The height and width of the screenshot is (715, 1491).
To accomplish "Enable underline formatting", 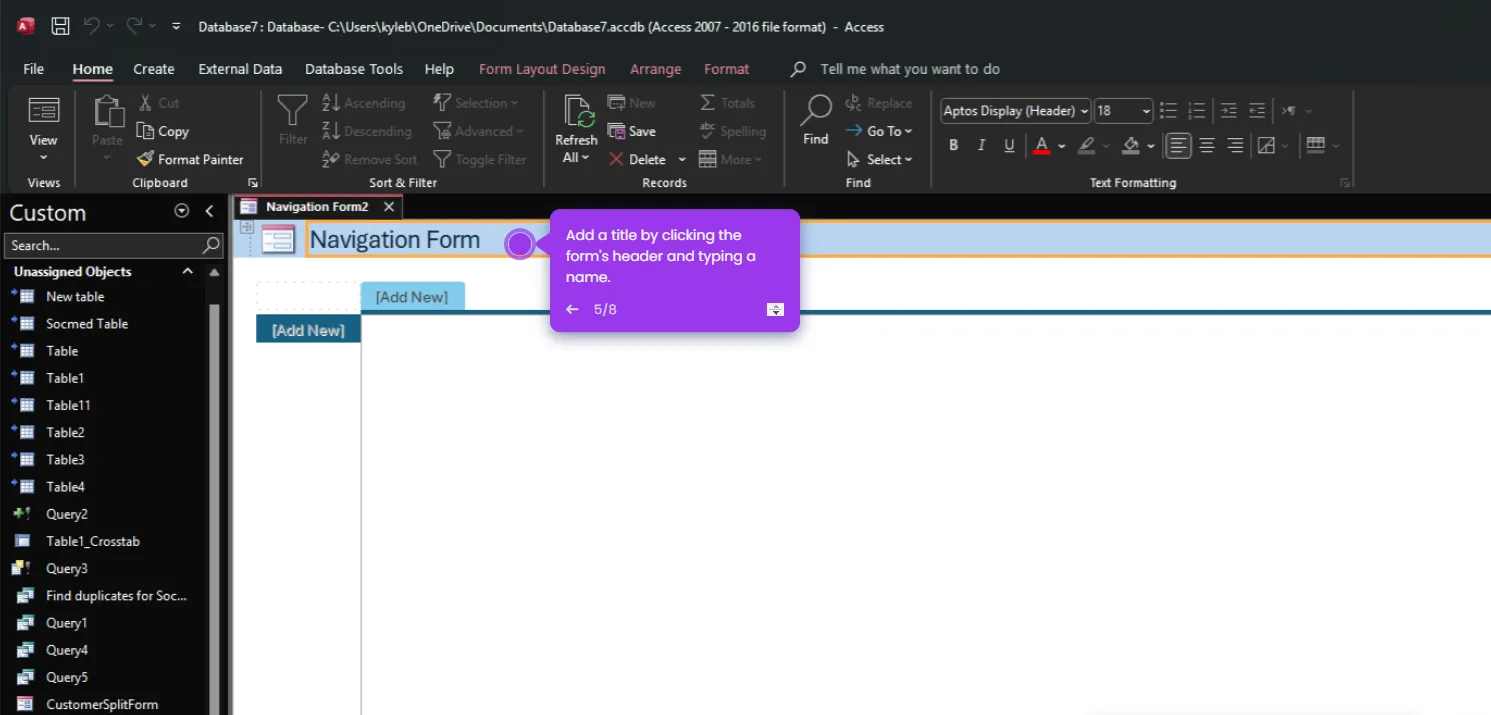I will click(x=1009, y=144).
